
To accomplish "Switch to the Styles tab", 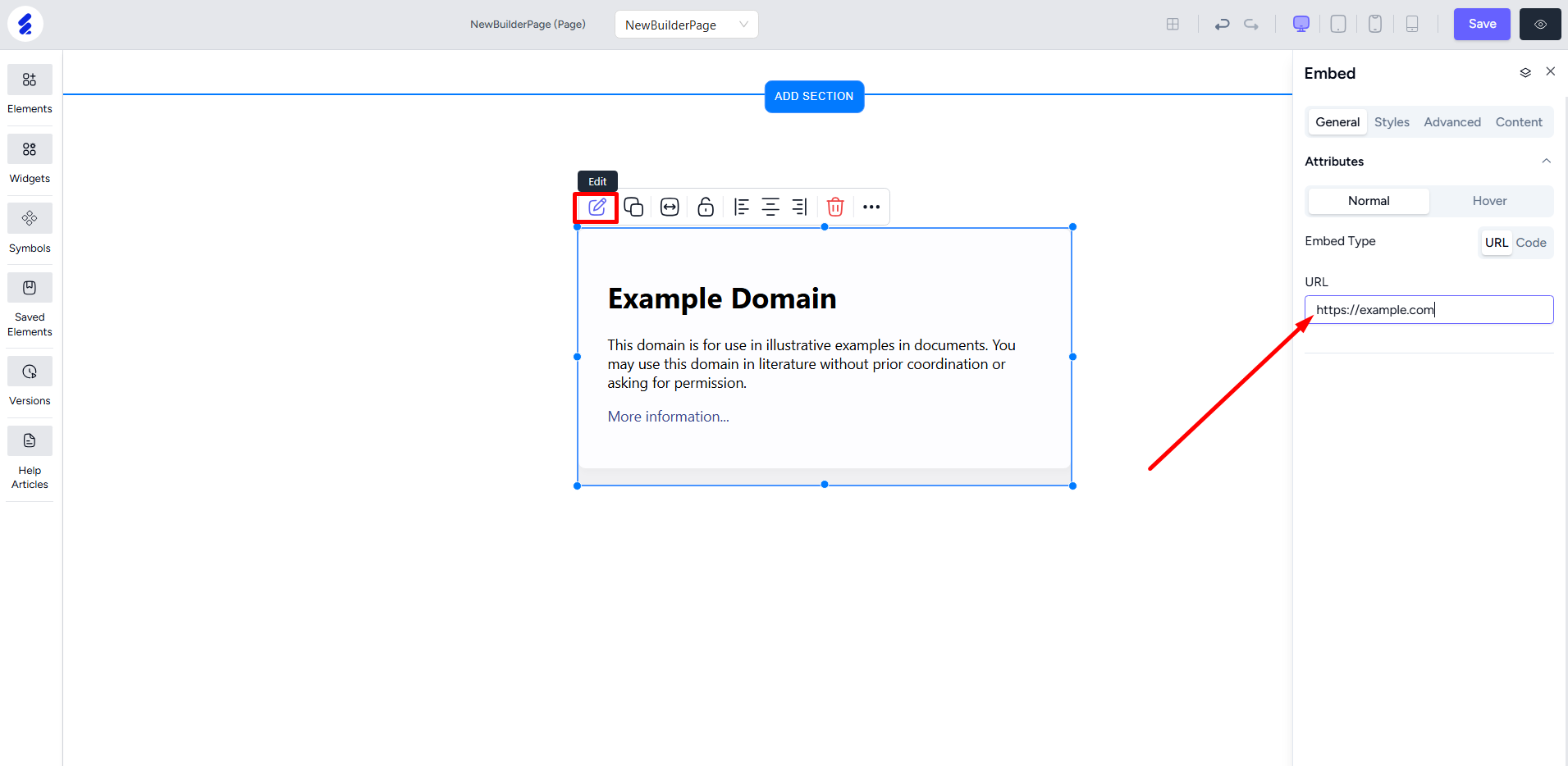I will [1392, 122].
